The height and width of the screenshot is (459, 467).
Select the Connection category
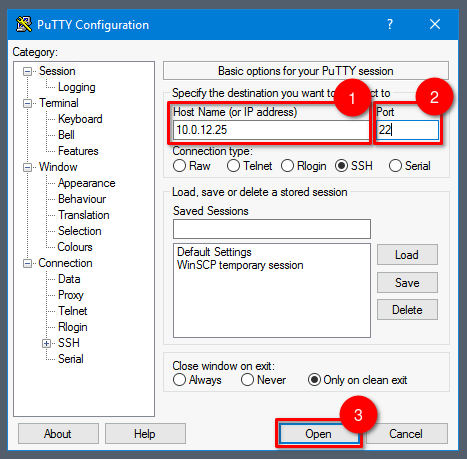click(x=65, y=263)
